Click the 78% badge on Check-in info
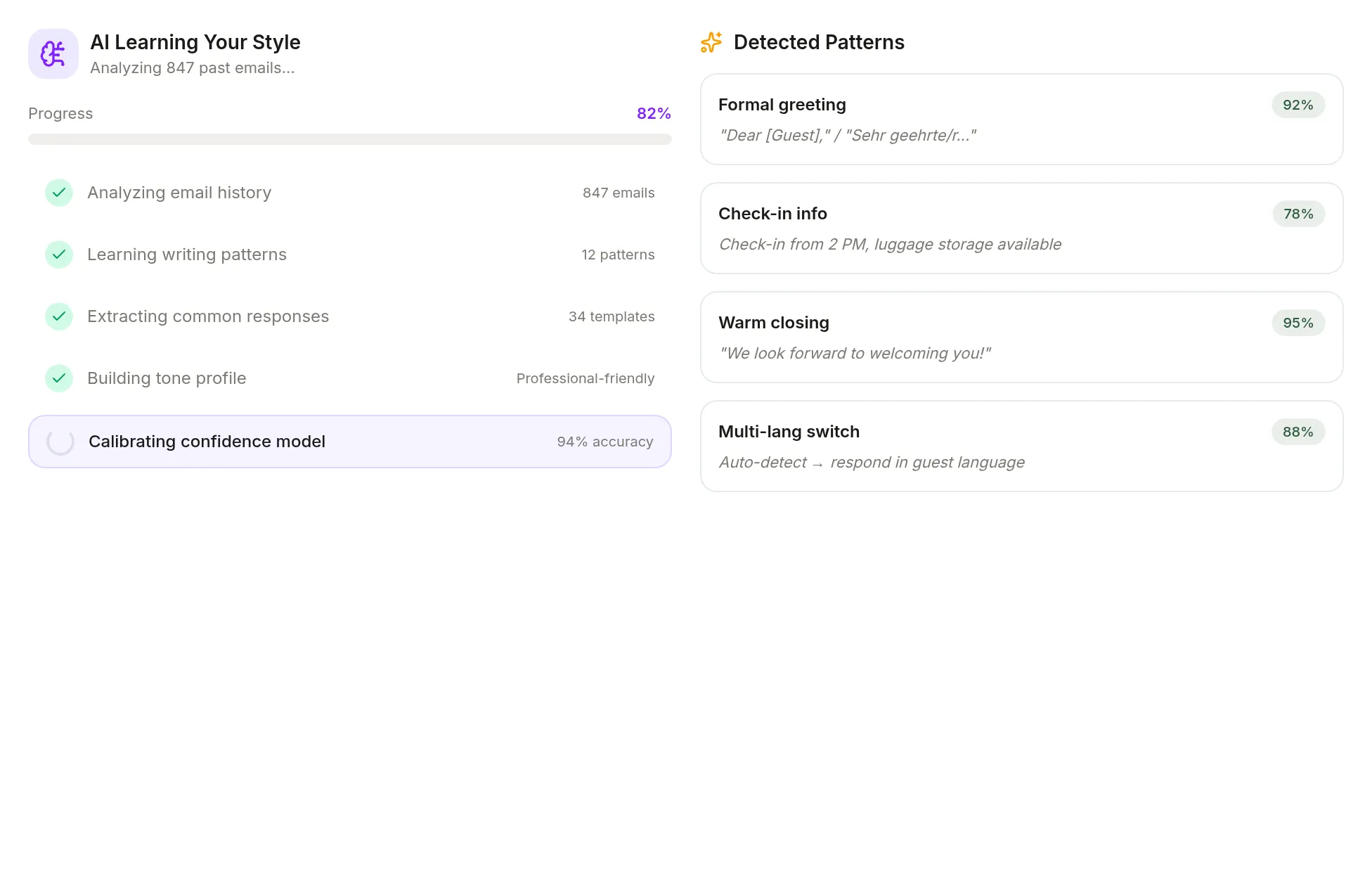 [x=1298, y=214]
